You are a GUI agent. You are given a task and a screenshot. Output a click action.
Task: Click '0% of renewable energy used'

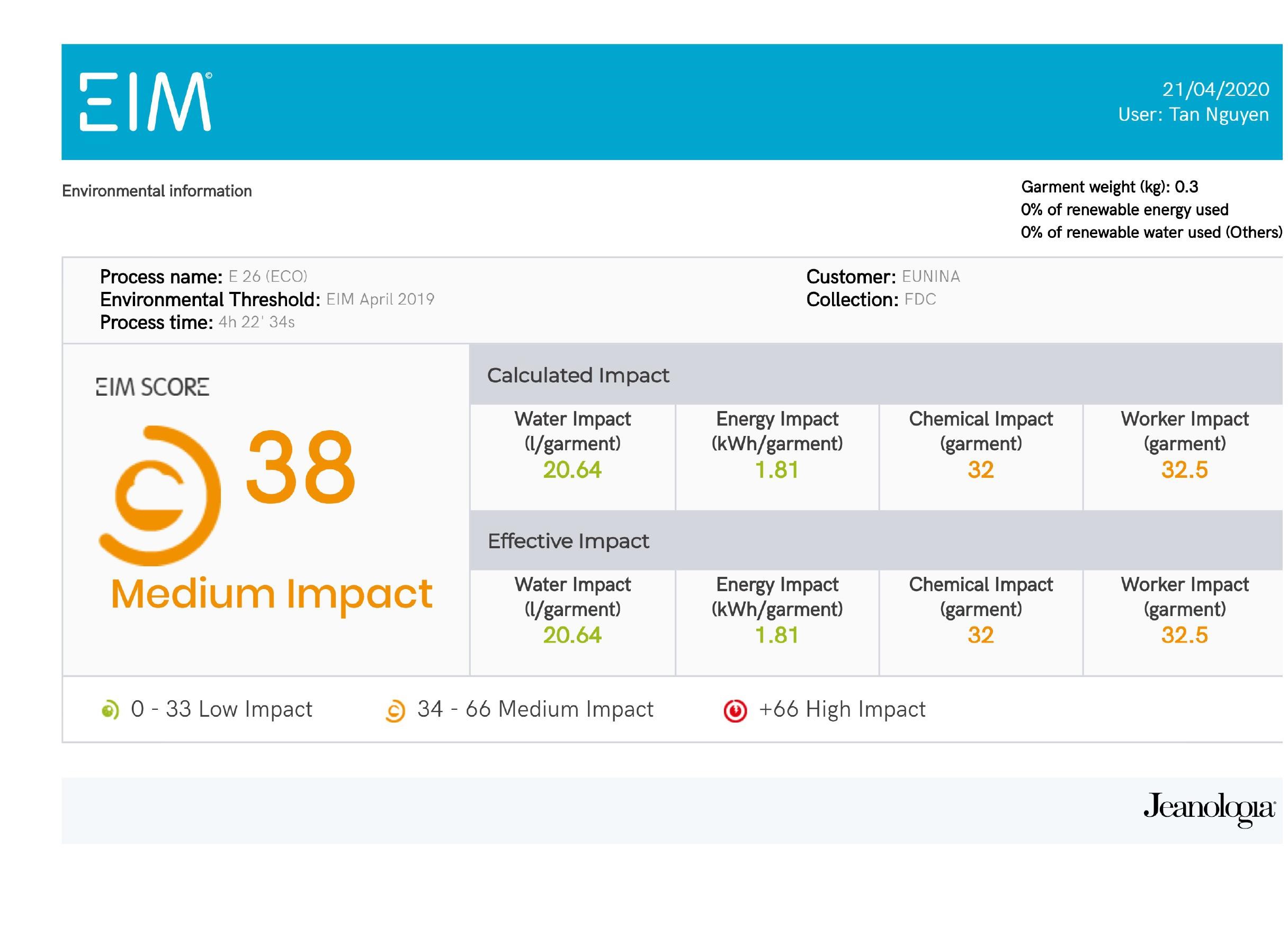tap(1124, 210)
